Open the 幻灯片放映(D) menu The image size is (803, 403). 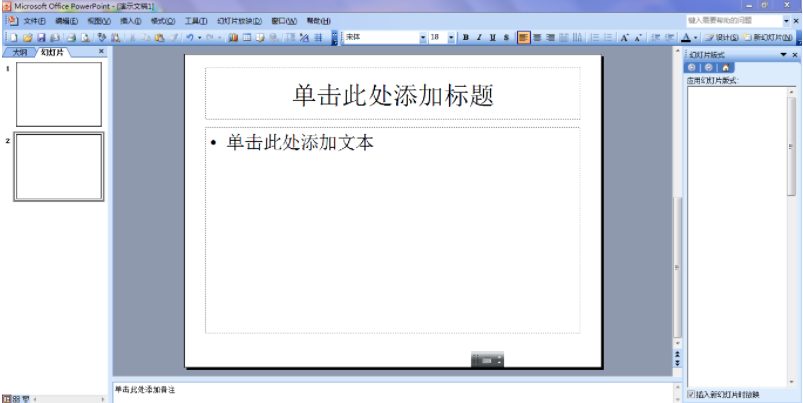(239, 21)
